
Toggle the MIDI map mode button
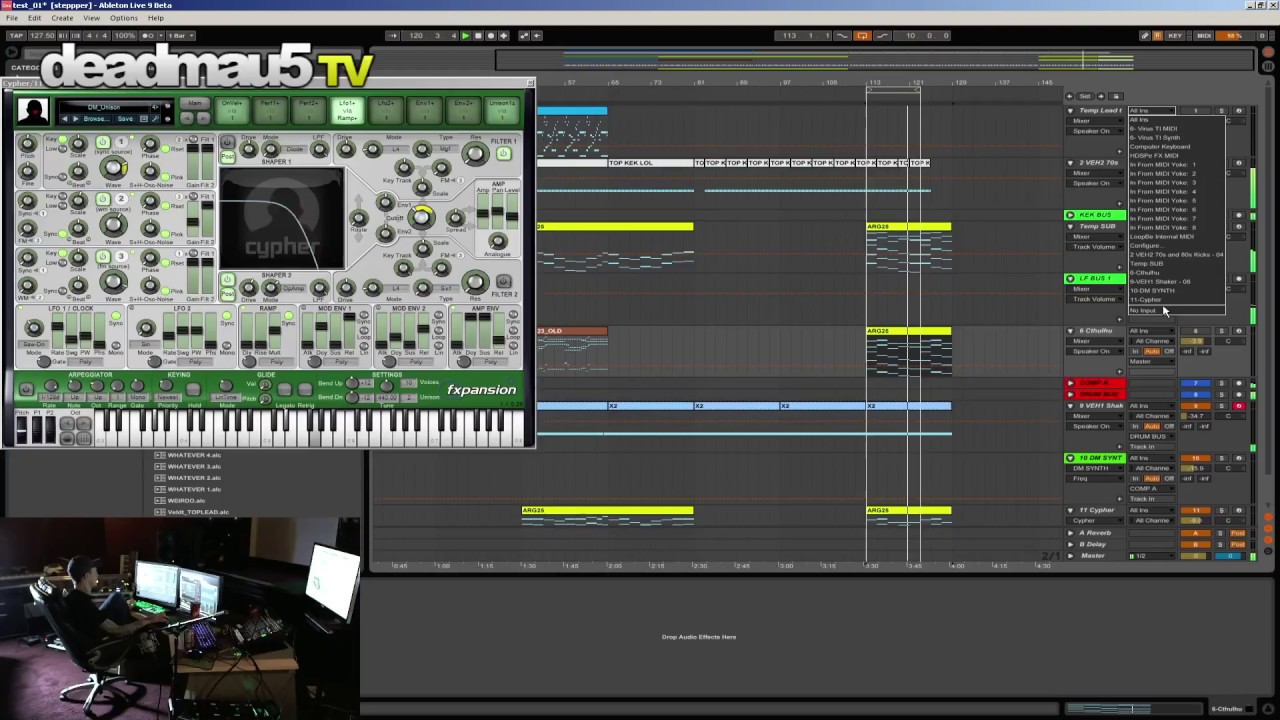pyautogui.click(x=1204, y=36)
